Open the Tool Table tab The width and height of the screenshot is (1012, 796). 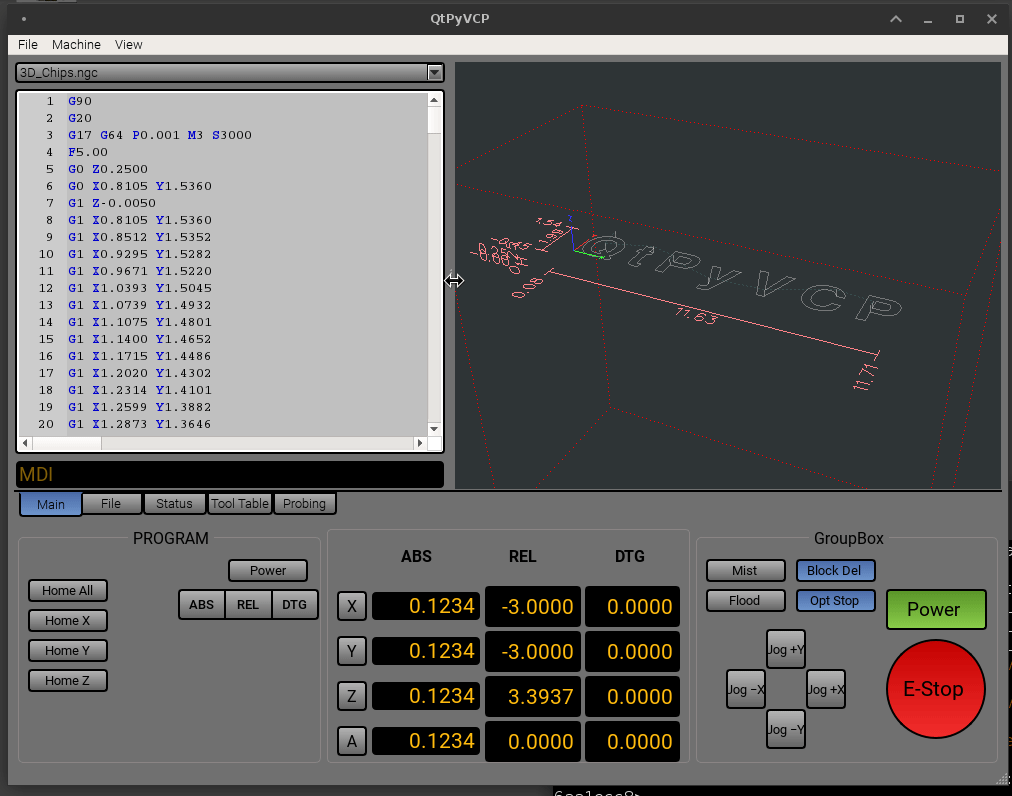(x=239, y=504)
